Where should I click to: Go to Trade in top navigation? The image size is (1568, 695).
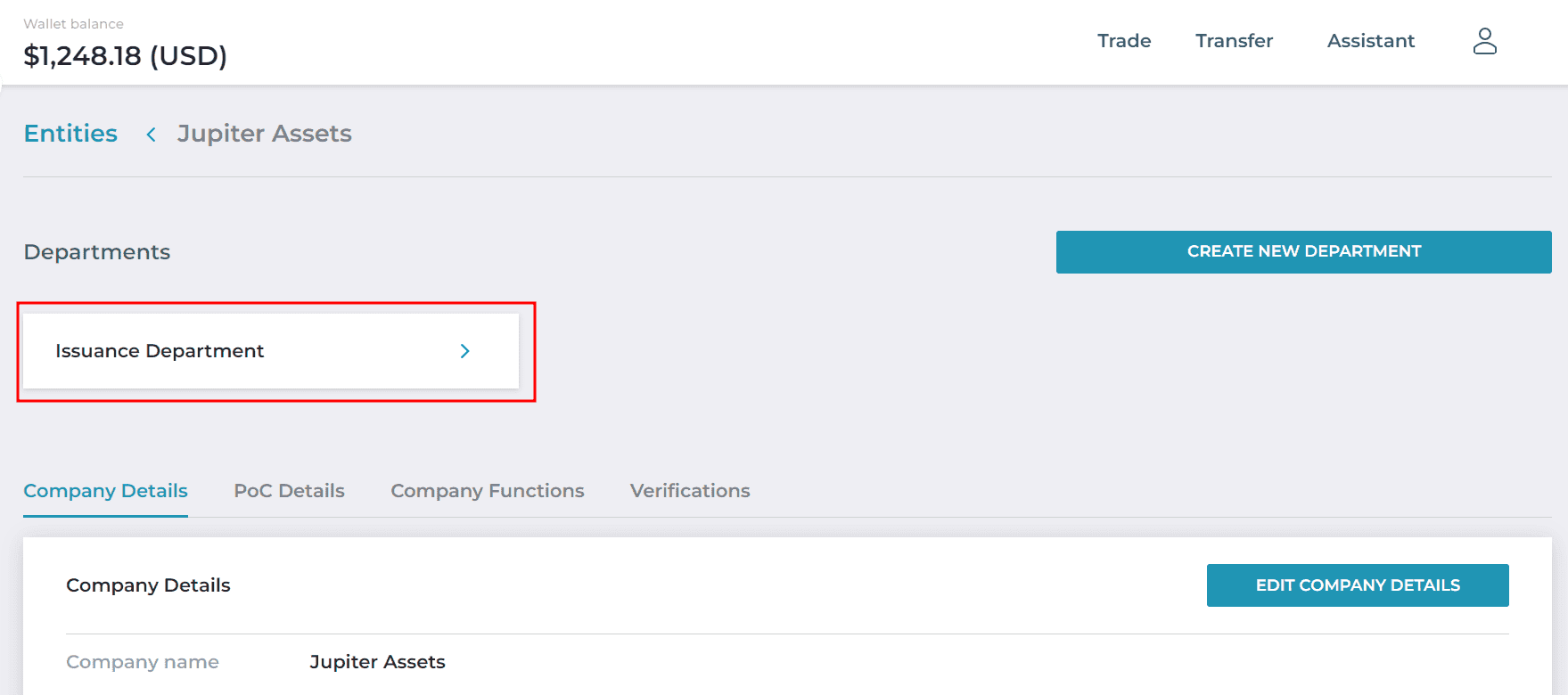(x=1124, y=41)
